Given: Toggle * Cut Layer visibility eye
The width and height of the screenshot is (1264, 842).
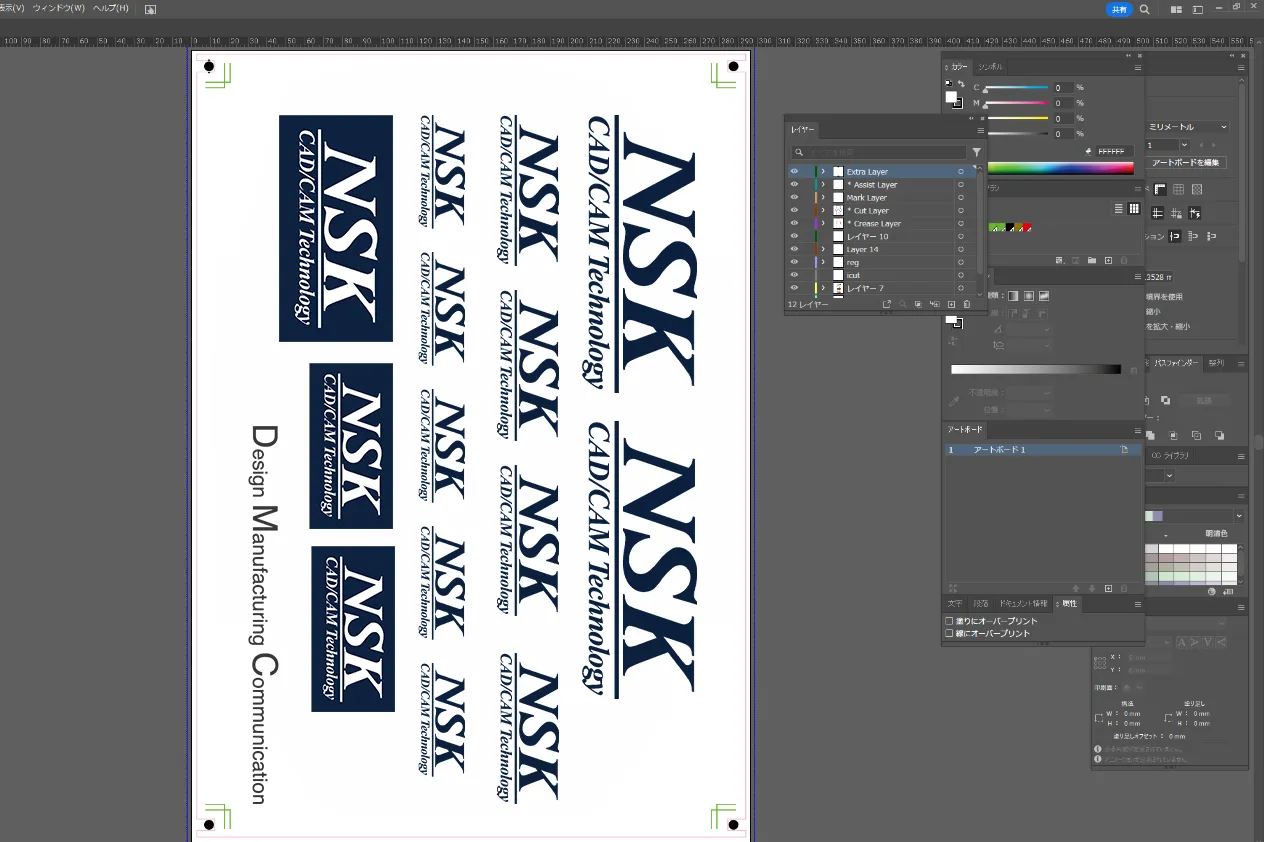Looking at the screenshot, I should 794,210.
